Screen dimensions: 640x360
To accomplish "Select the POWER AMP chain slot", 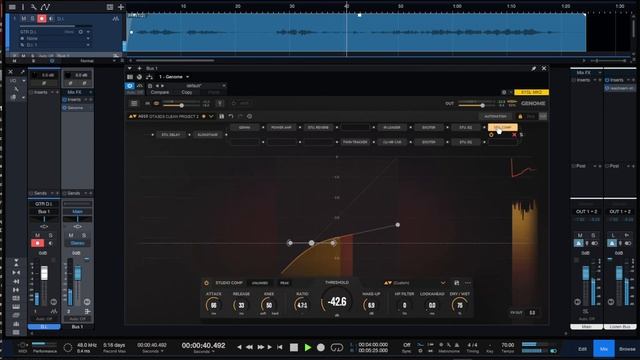I will coord(281,127).
